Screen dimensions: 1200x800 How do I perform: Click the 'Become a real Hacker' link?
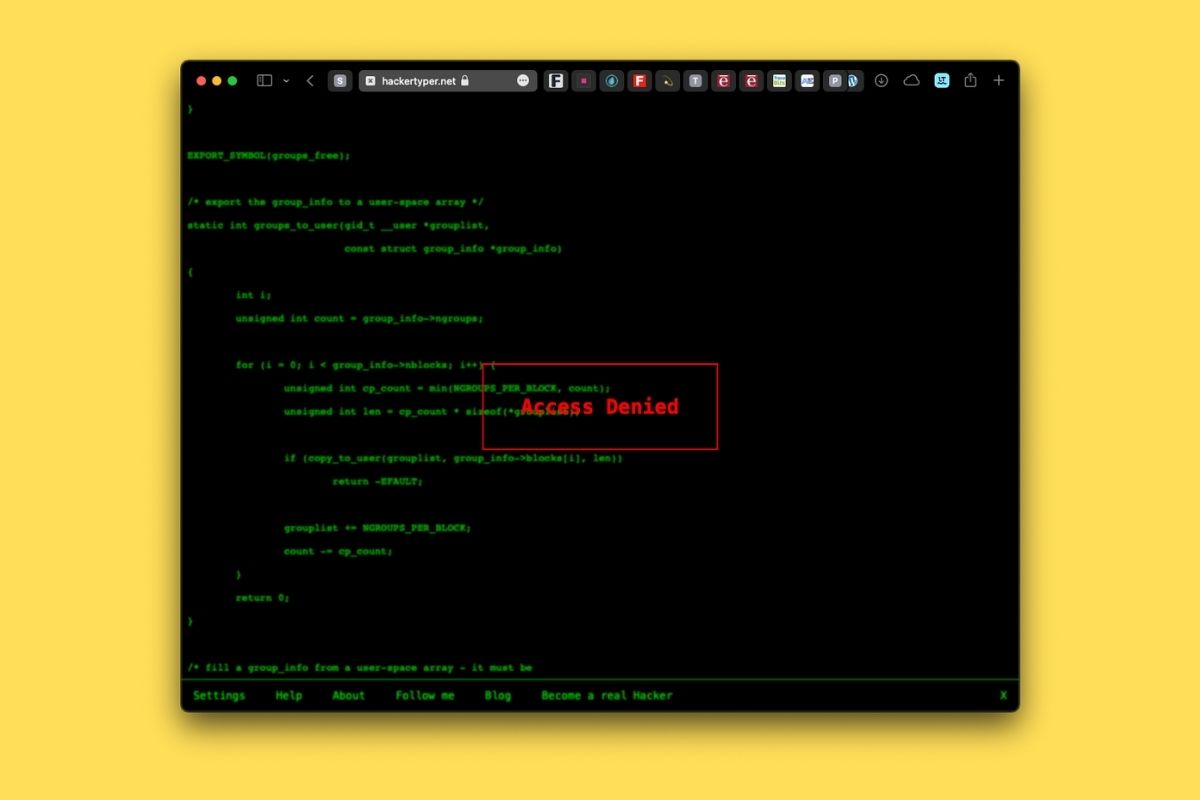coord(607,695)
